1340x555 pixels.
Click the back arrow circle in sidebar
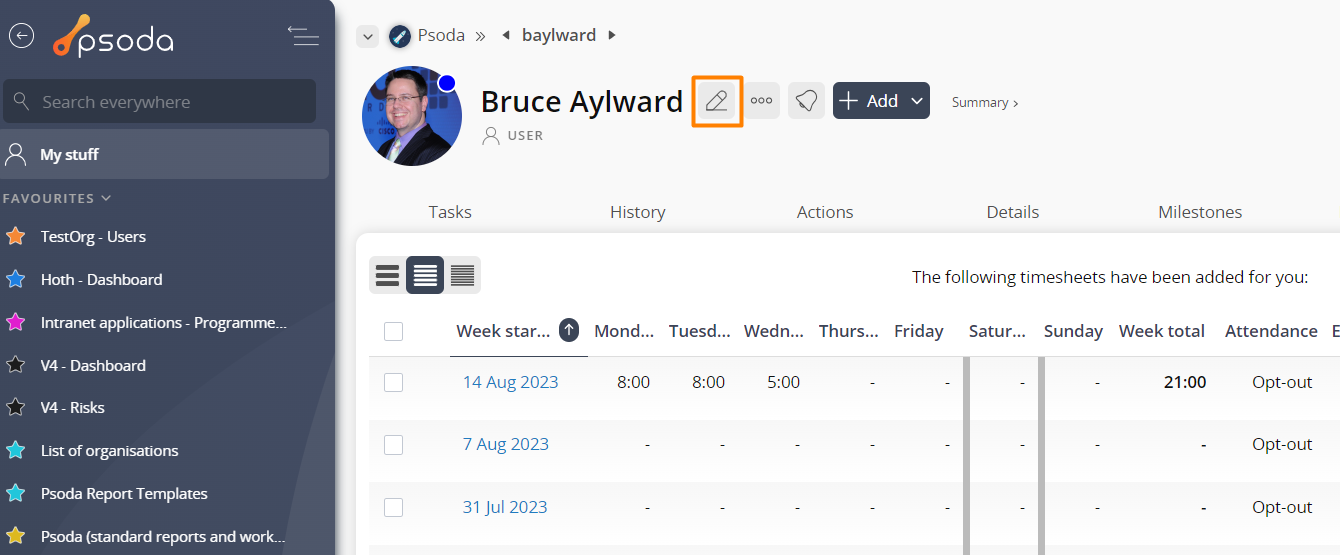(x=21, y=36)
